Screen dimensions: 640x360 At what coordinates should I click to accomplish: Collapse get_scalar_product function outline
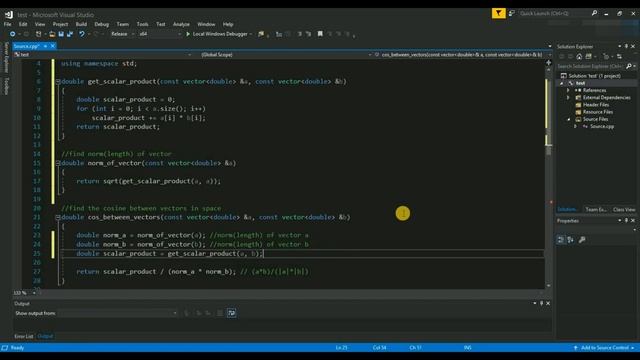point(58,82)
